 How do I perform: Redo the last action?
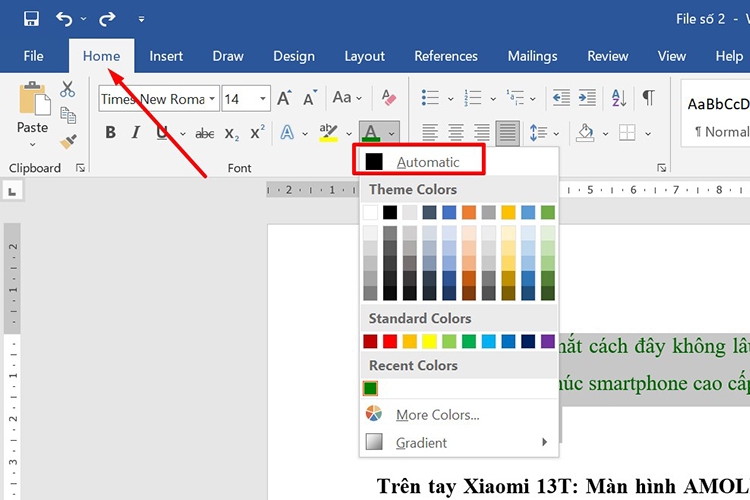click(107, 19)
